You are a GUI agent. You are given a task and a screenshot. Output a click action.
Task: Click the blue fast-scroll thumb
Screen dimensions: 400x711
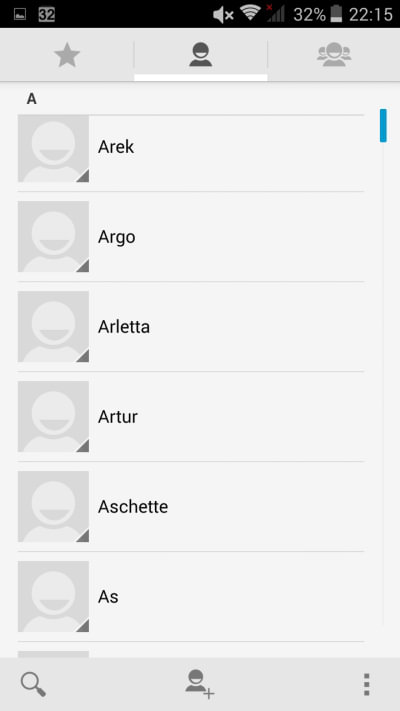pyautogui.click(x=383, y=126)
